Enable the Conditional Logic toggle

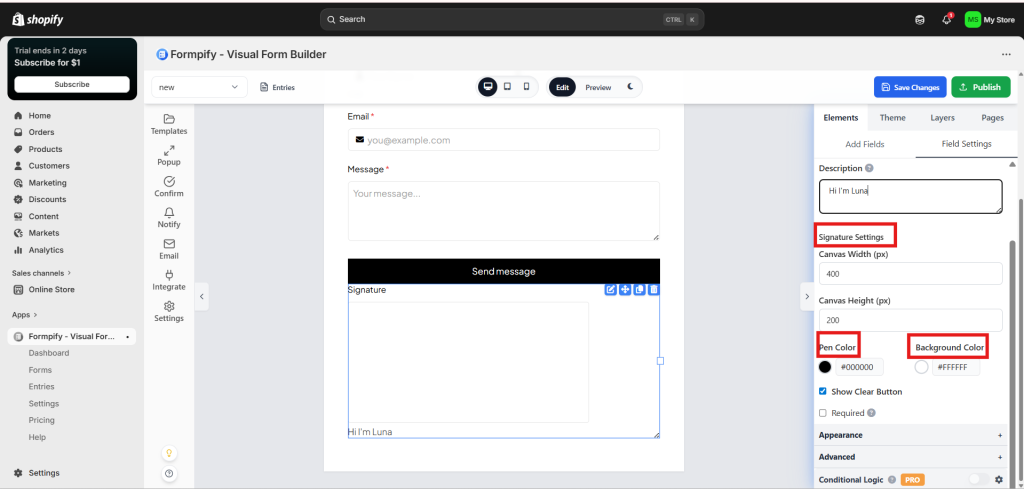pos(977,480)
